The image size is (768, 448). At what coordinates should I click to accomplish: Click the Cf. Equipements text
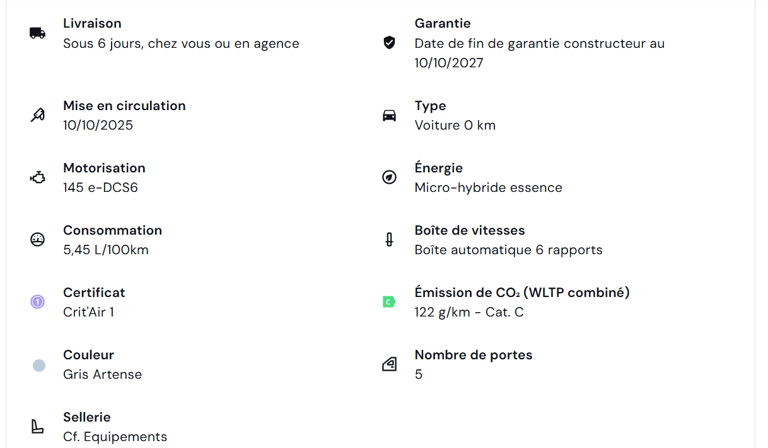point(115,437)
